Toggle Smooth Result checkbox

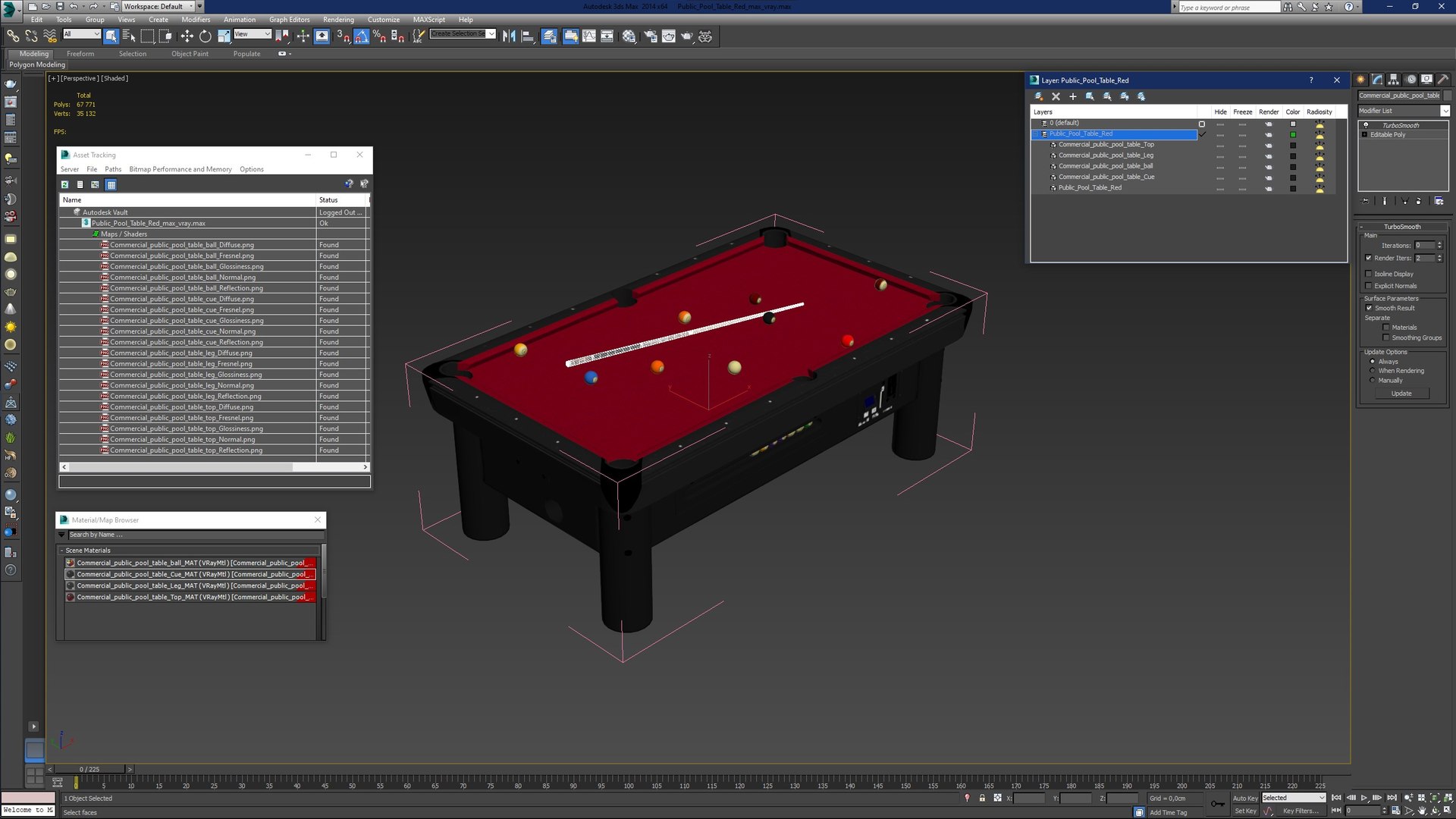click(1369, 308)
